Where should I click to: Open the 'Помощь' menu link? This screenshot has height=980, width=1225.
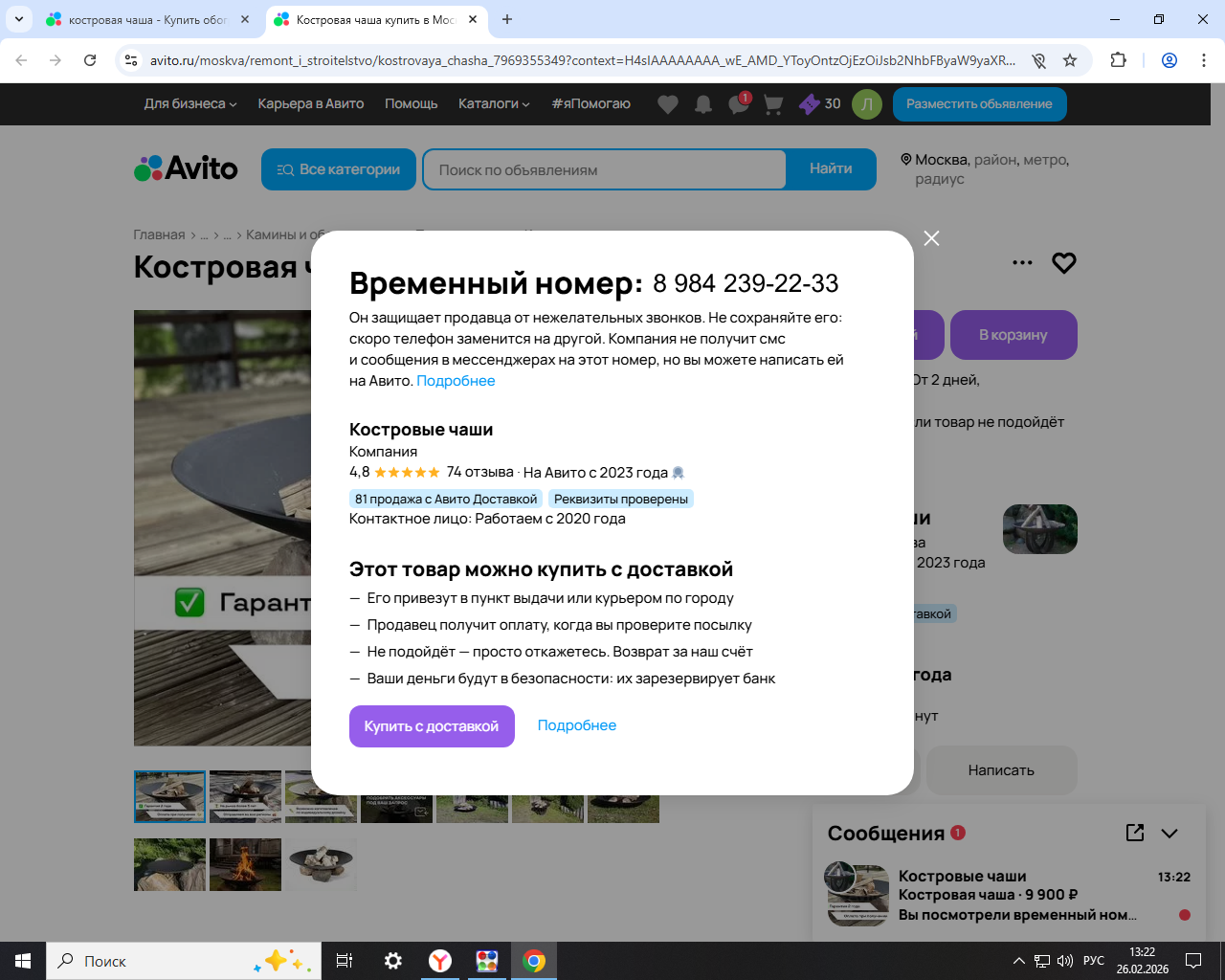point(412,104)
